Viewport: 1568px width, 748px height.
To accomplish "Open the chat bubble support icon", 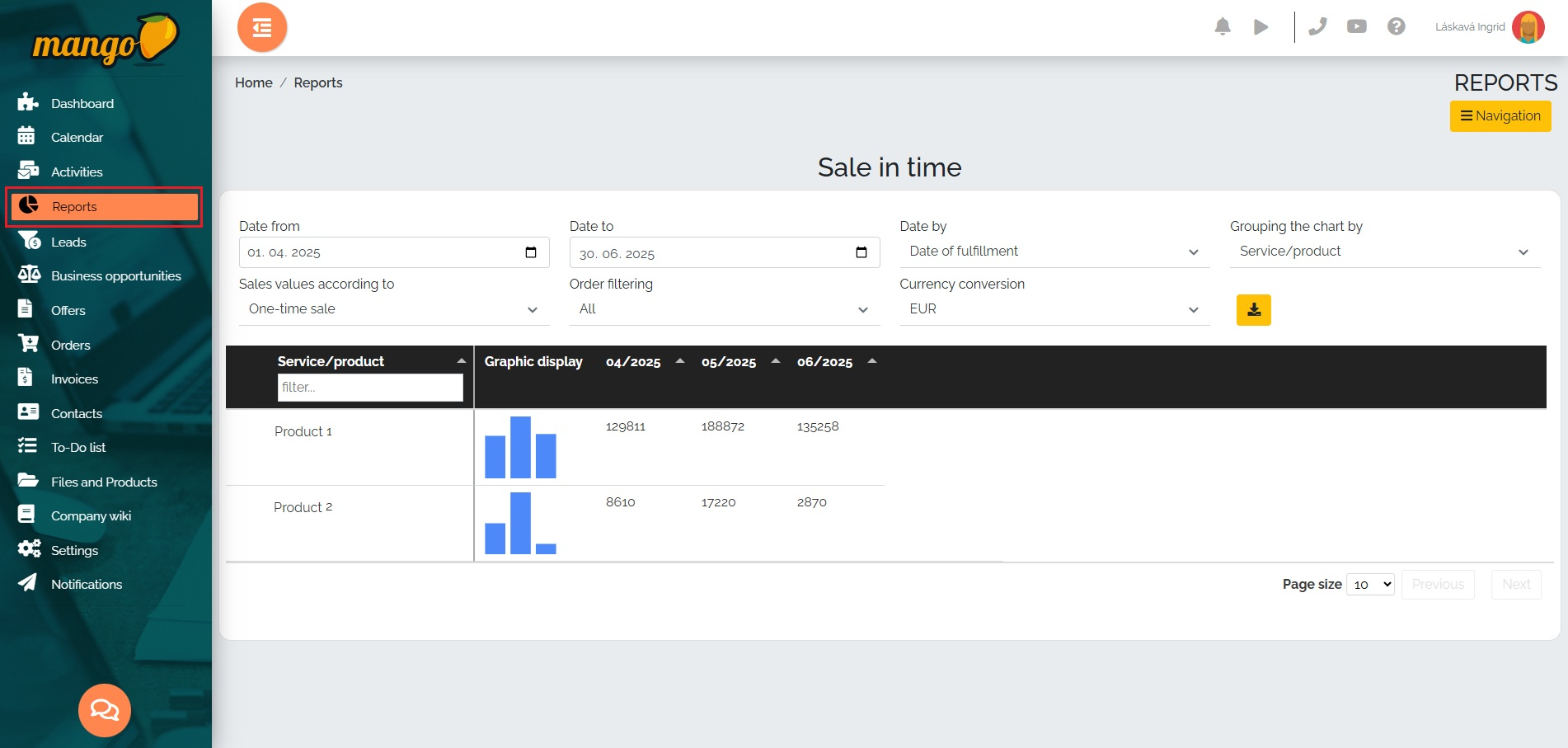I will coord(105,710).
